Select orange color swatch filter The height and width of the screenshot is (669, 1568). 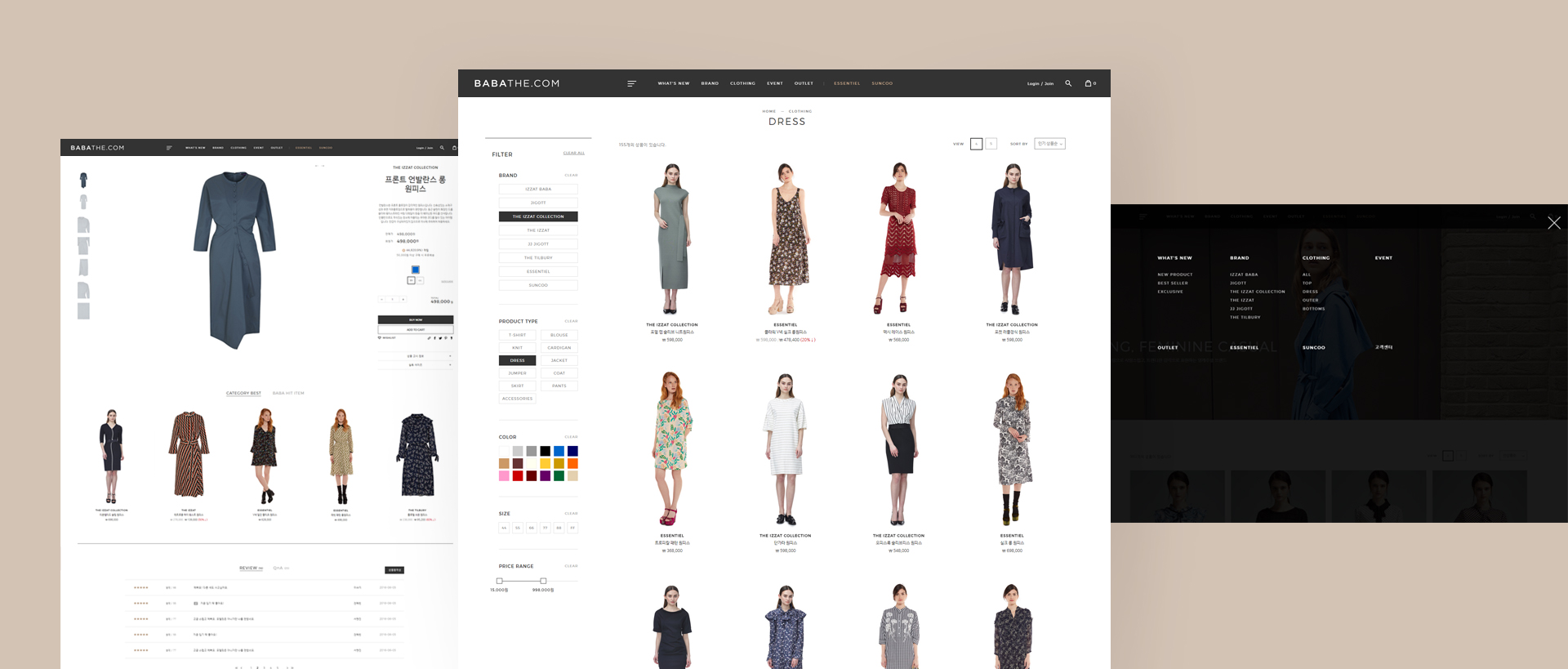572,463
